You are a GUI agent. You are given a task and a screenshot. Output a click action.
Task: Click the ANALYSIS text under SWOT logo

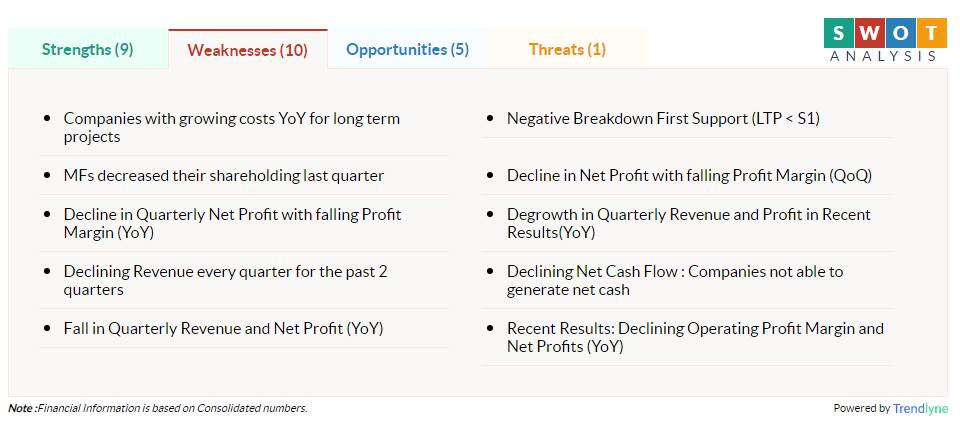883,56
